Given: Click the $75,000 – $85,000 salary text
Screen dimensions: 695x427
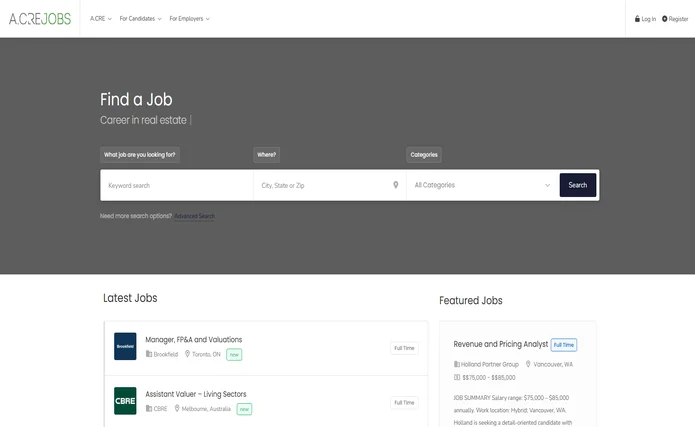Looking at the screenshot, I should point(489,378).
